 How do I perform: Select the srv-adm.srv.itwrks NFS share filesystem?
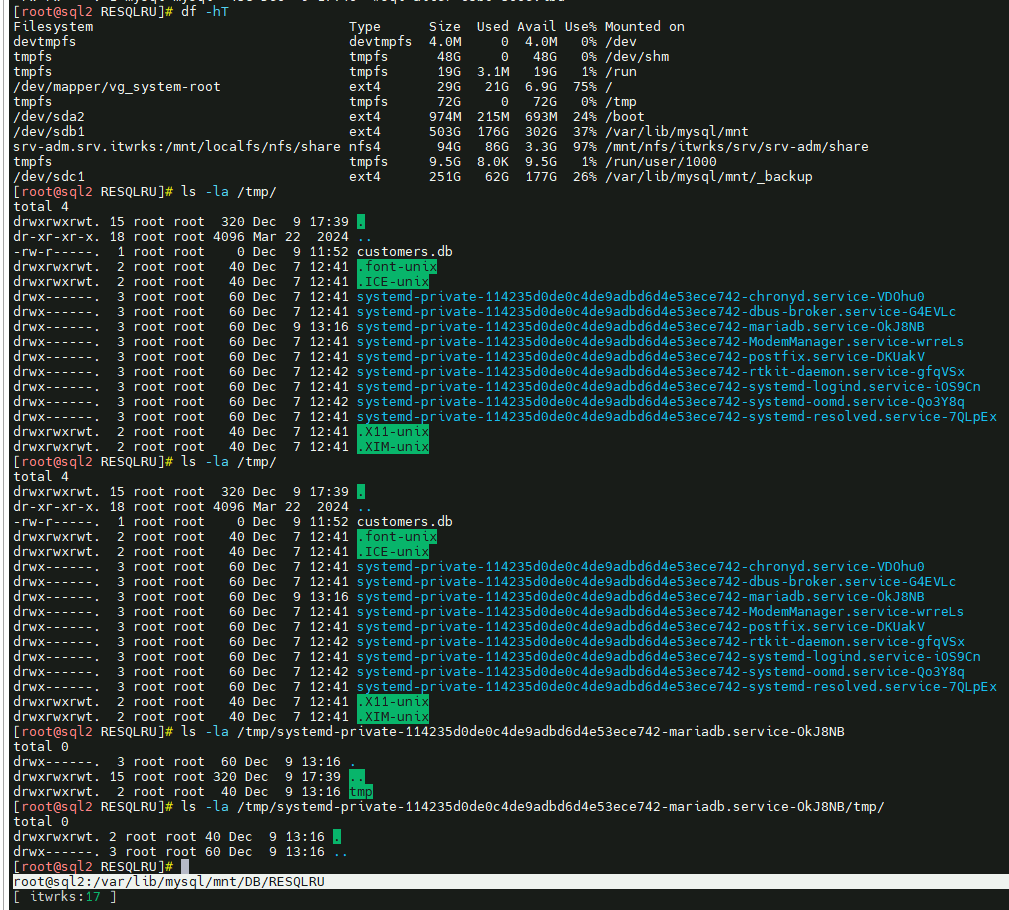coord(177,146)
